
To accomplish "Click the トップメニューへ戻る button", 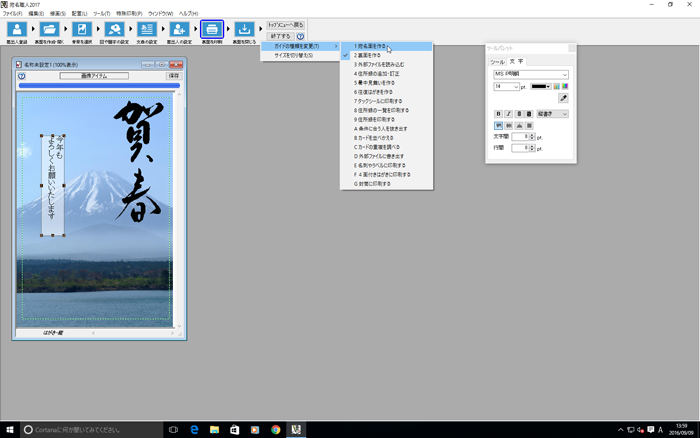I will tap(286, 24).
